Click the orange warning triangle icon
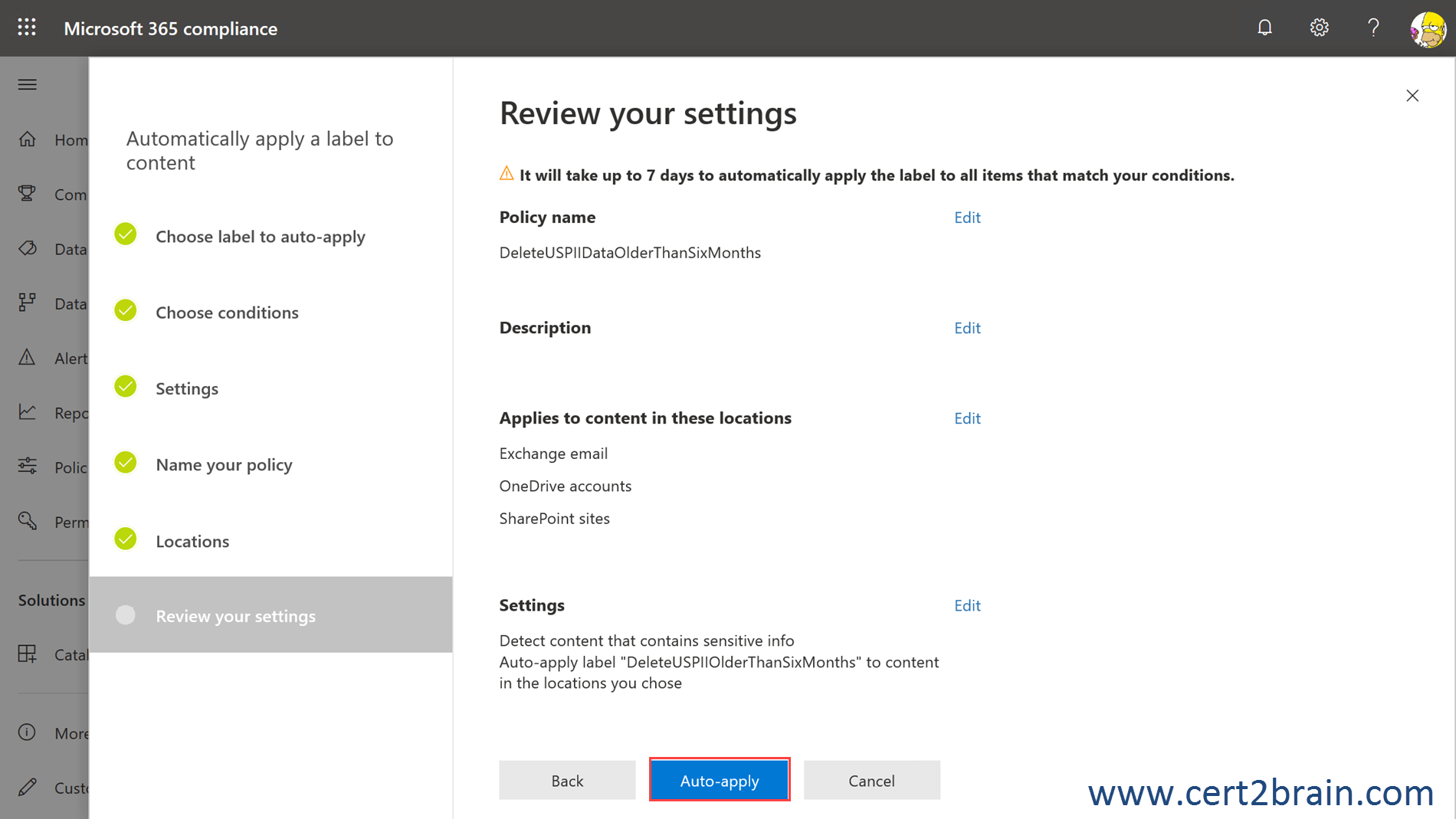 pos(507,173)
